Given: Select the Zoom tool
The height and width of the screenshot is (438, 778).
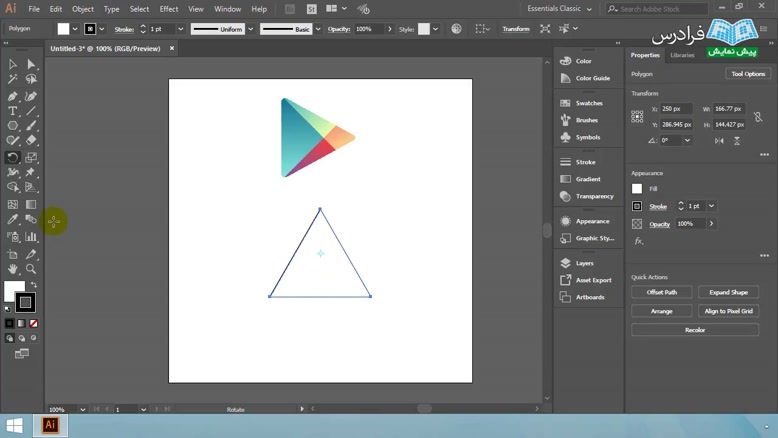Looking at the screenshot, I should (31, 269).
